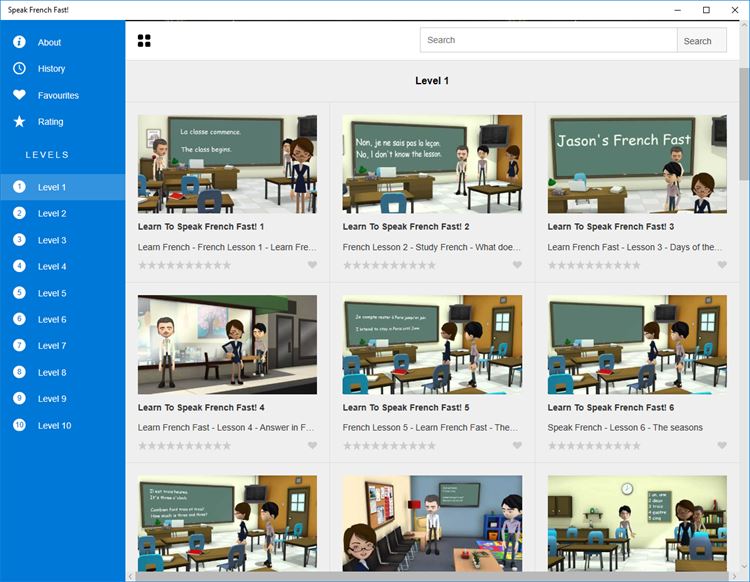Screen dimensions: 750x582
Task: Play the Jason's French Fast thumbnail
Action: tap(637, 164)
